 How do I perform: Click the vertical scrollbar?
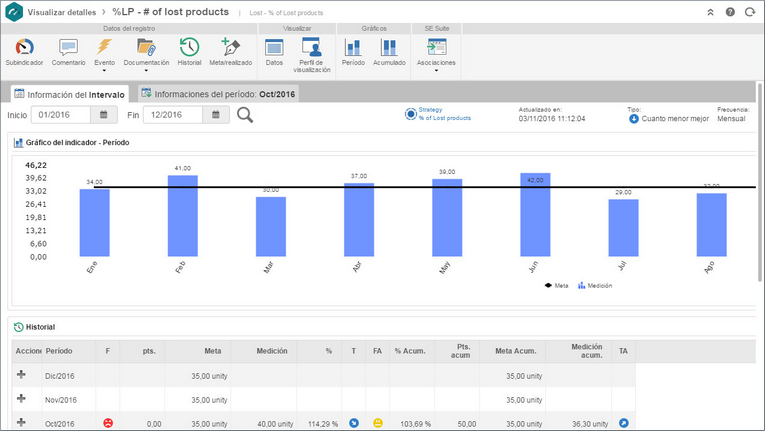(759, 182)
